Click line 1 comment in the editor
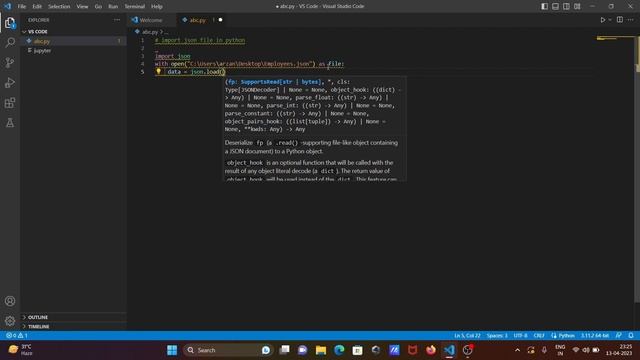Image resolution: width=640 pixels, height=360 pixels. point(200,40)
